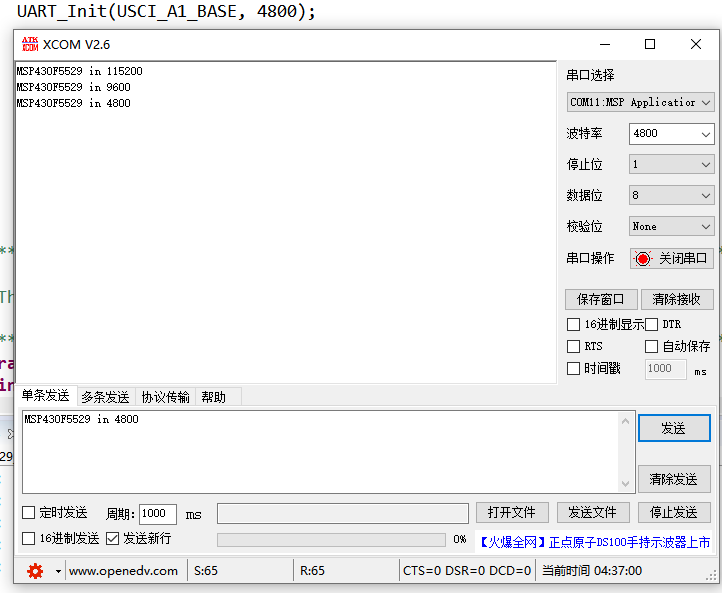Image resolution: width=722 pixels, height=593 pixels.
Task: Open the red gear settings icon
Action: click(35, 571)
